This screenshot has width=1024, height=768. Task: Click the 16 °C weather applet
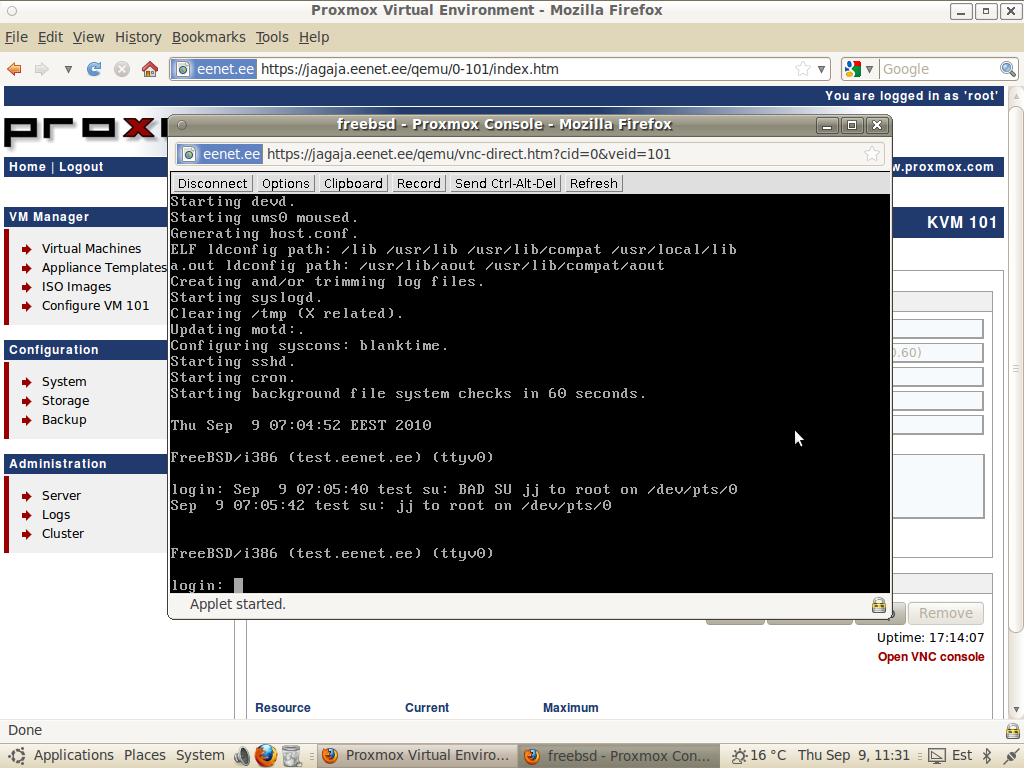(759, 756)
